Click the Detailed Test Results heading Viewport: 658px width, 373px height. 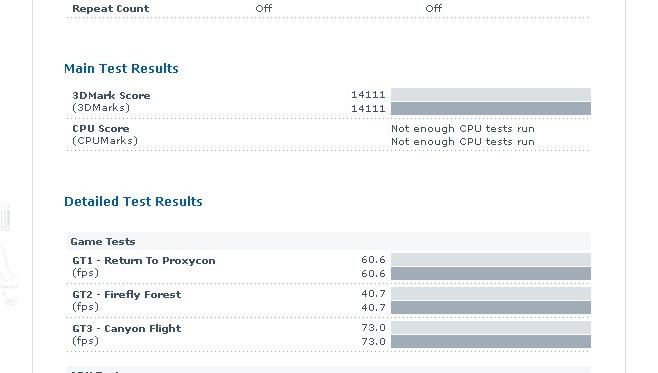pos(133,201)
